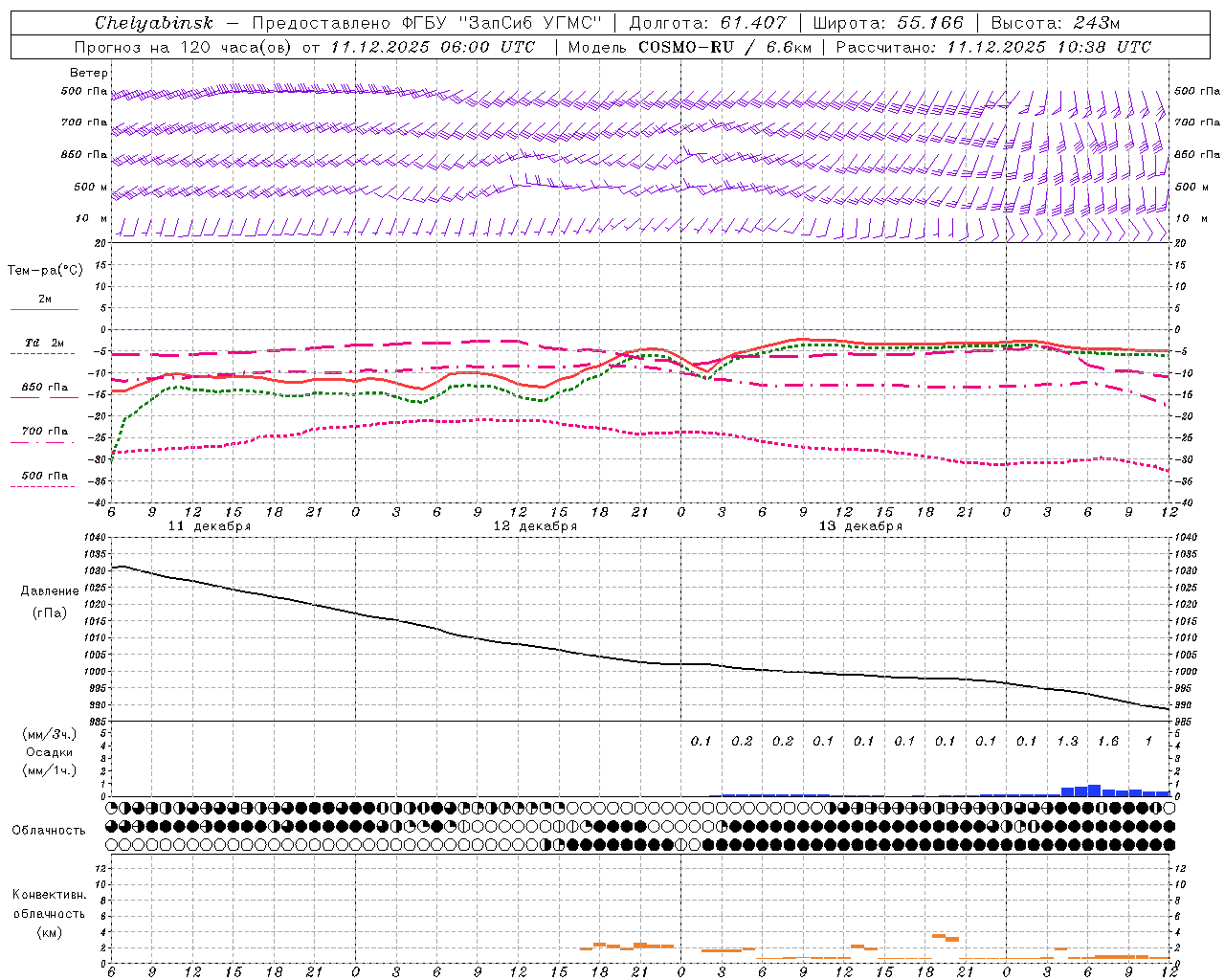Click the 1.6 precipitation value
Image resolution: width=1225 pixels, height=980 pixels.
[1108, 741]
